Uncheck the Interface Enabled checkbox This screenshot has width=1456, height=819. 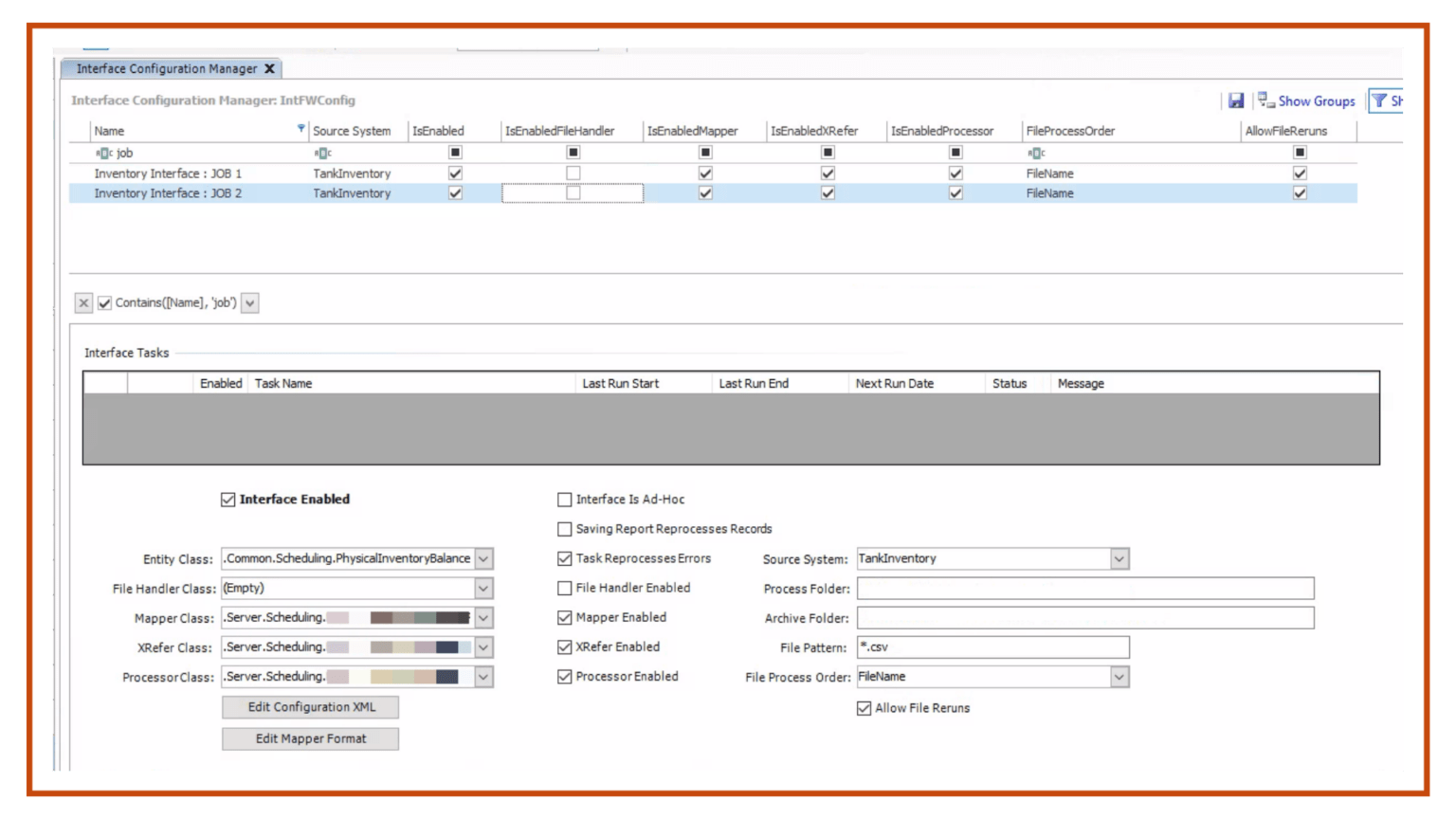coord(228,500)
